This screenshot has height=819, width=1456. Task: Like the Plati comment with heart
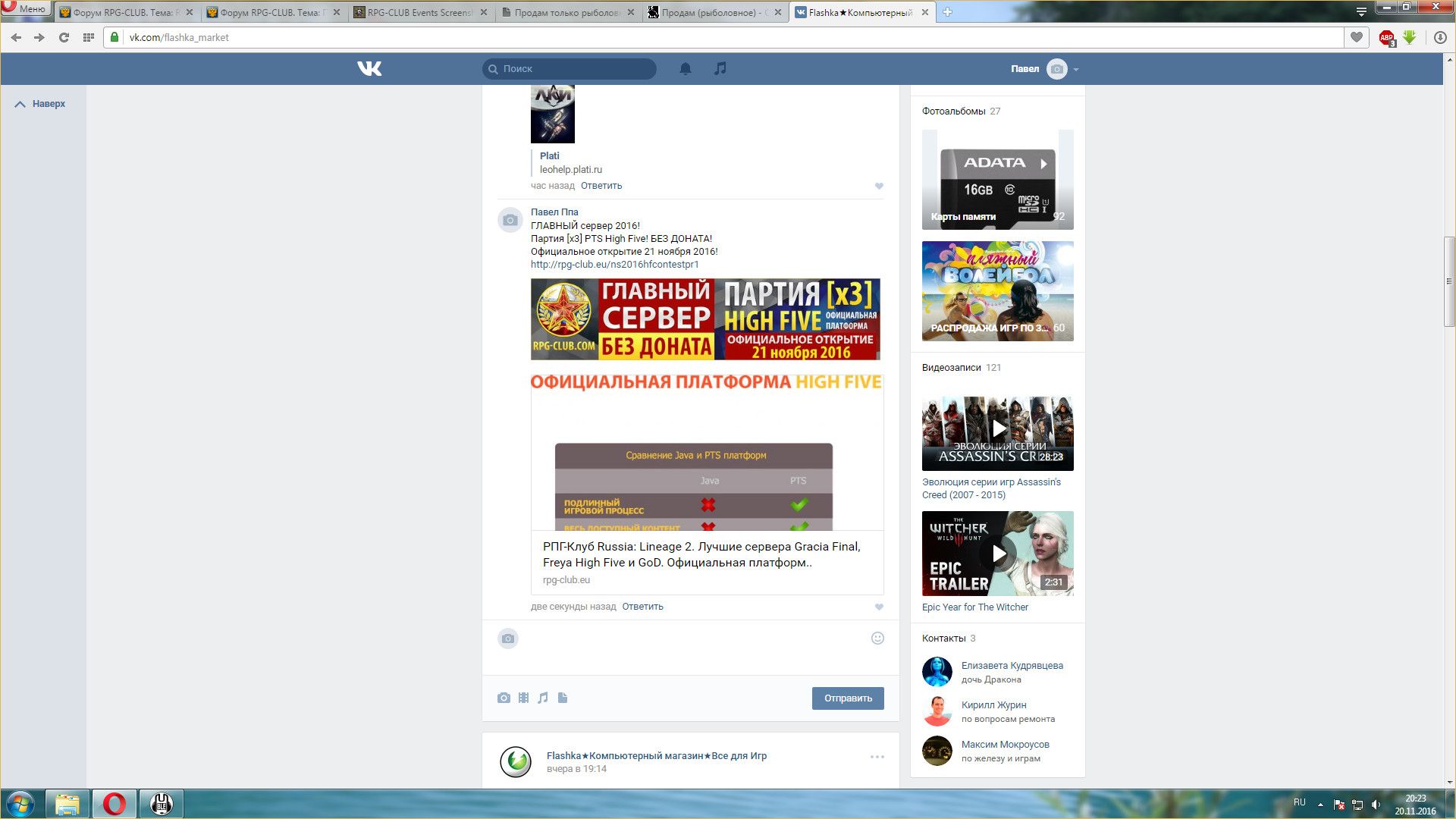pyautogui.click(x=879, y=186)
